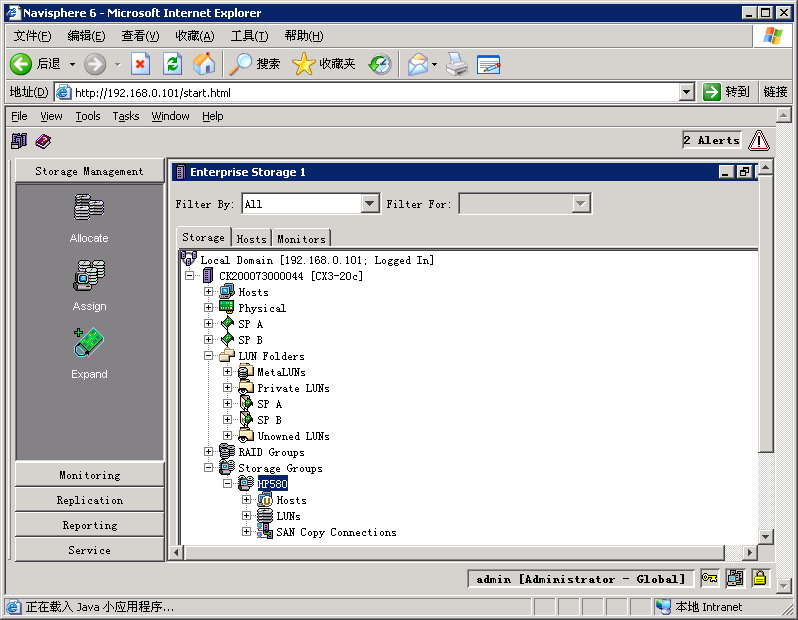
Task: Click the IE History icon
Action: (x=380, y=64)
